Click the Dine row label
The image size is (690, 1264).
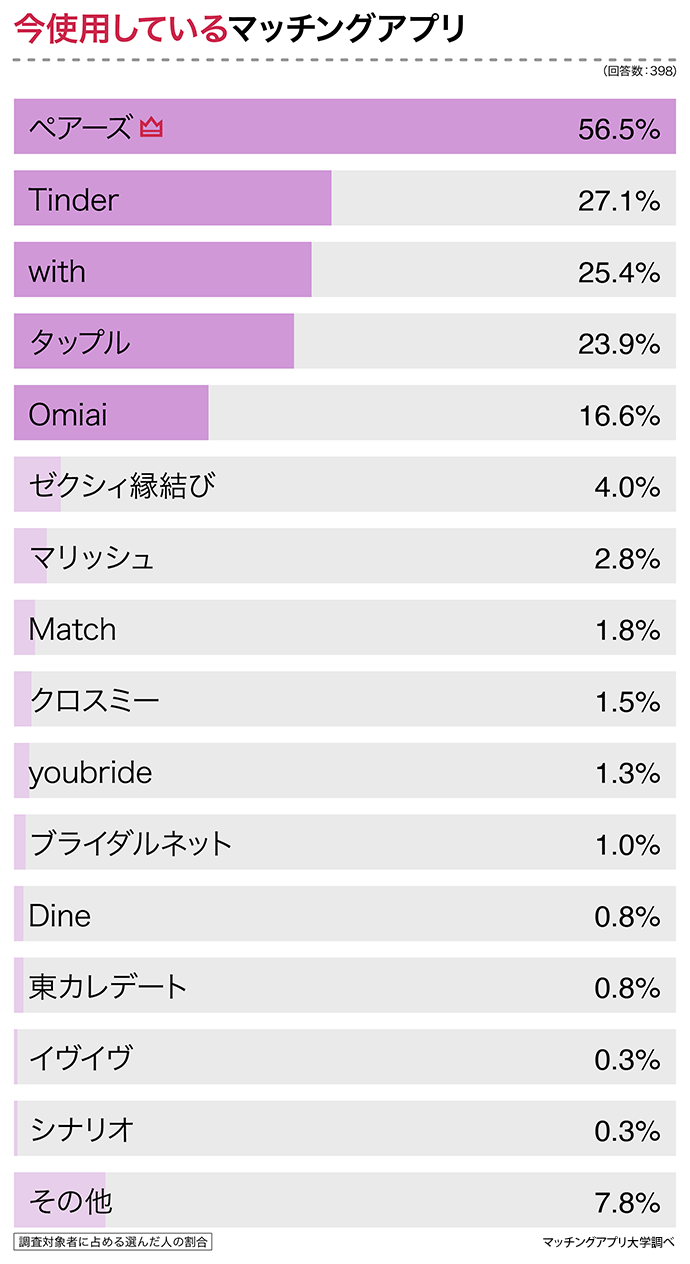(x=59, y=916)
